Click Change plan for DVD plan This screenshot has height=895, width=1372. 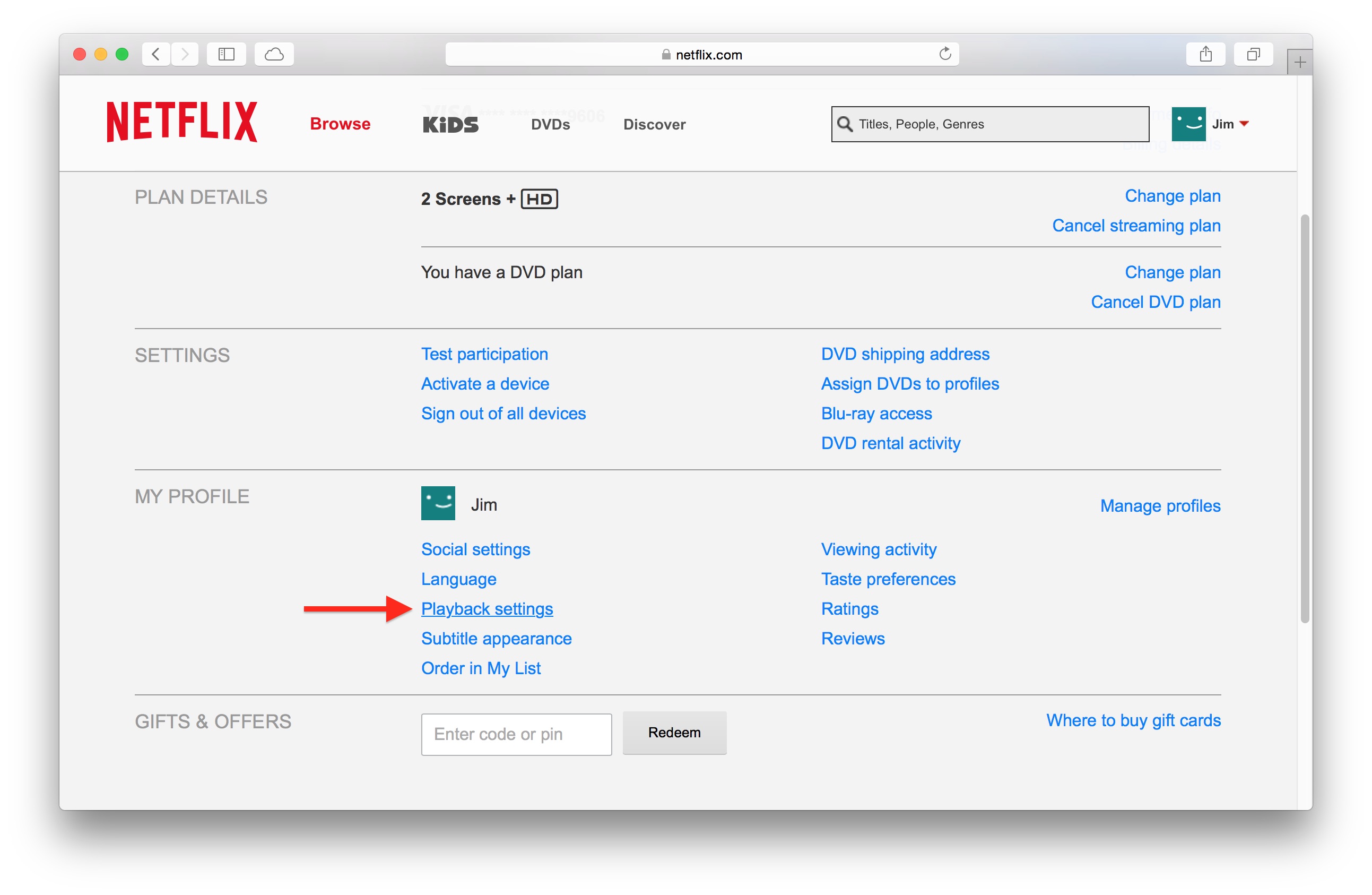point(1173,272)
